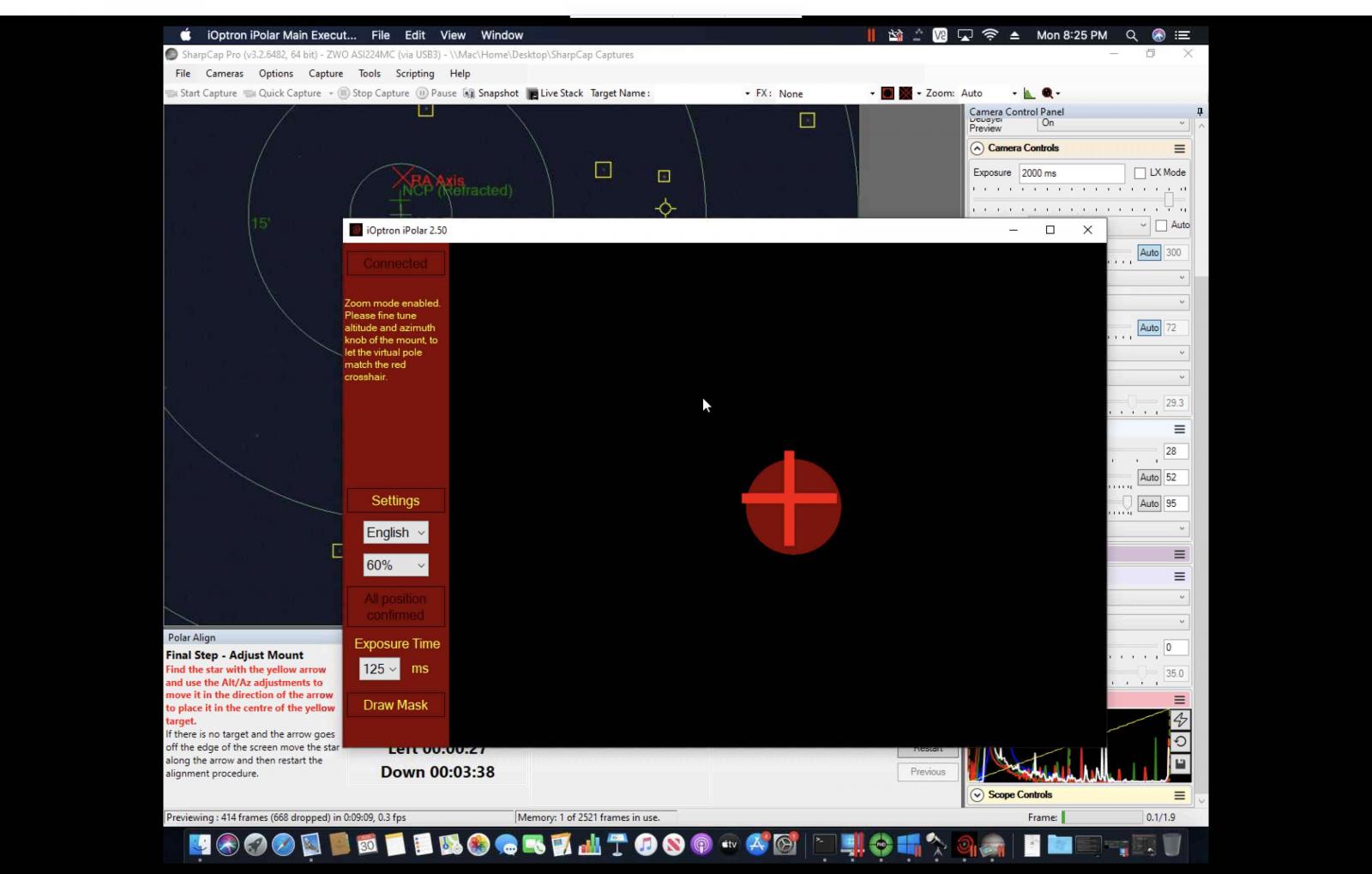1372x874 pixels.
Task: Click the histogram reset stretch icon
Action: click(x=1180, y=741)
